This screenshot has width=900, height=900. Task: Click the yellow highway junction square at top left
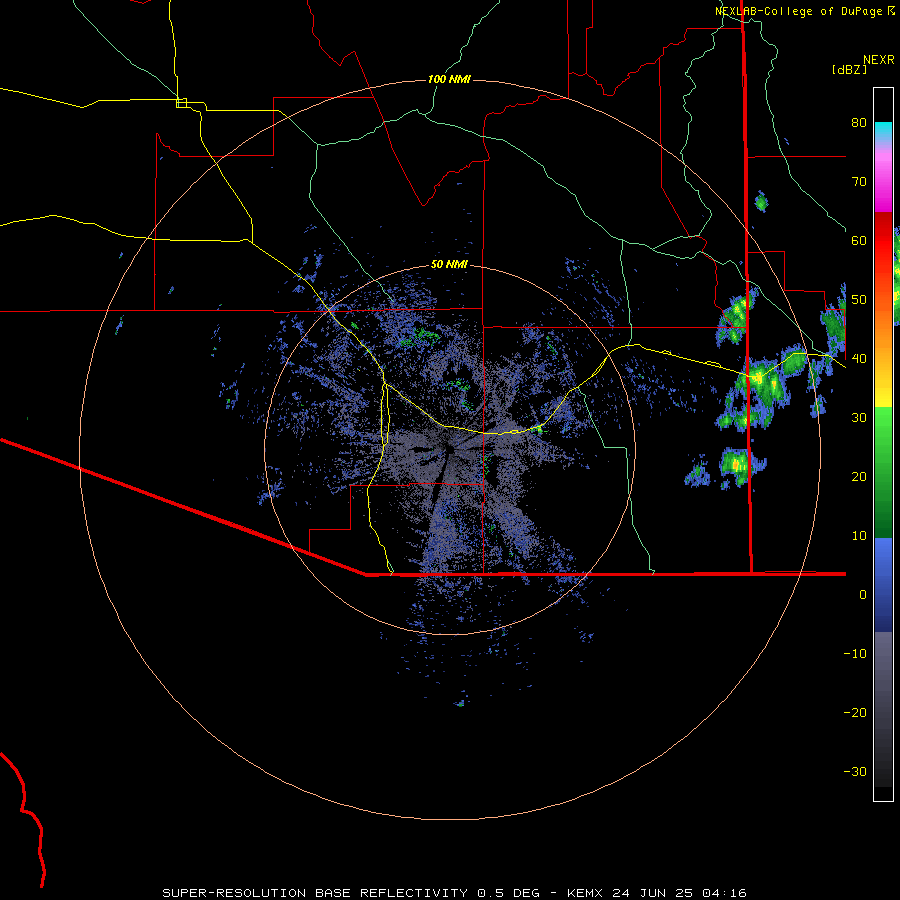click(181, 103)
